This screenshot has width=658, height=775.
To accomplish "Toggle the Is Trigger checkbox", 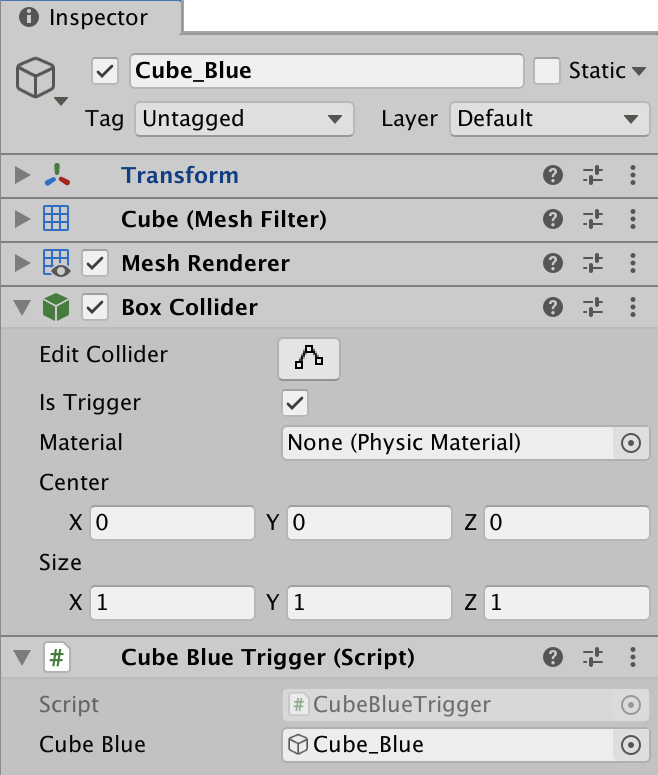I will click(295, 403).
